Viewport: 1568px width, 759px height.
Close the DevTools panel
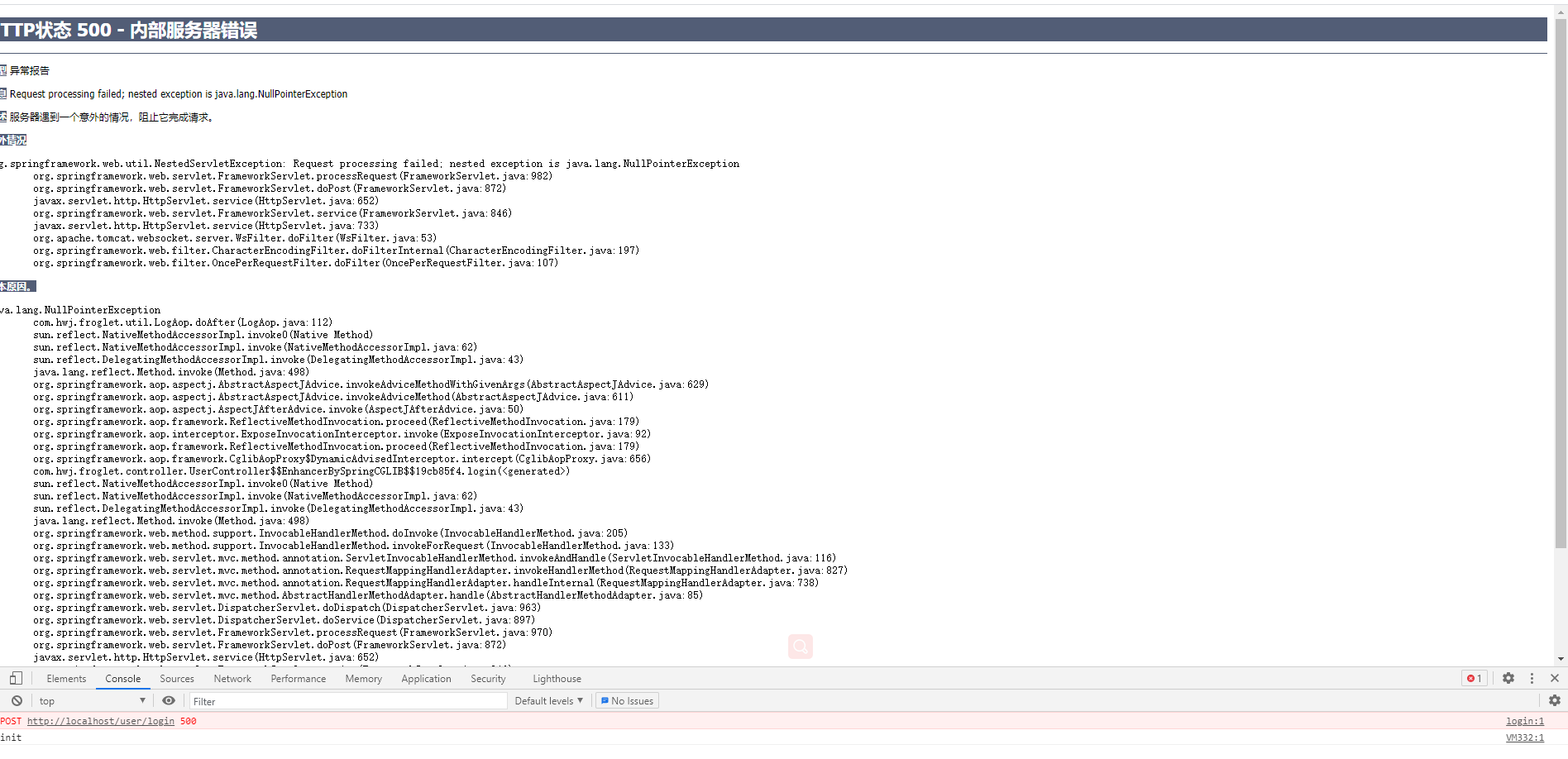click(x=1554, y=678)
